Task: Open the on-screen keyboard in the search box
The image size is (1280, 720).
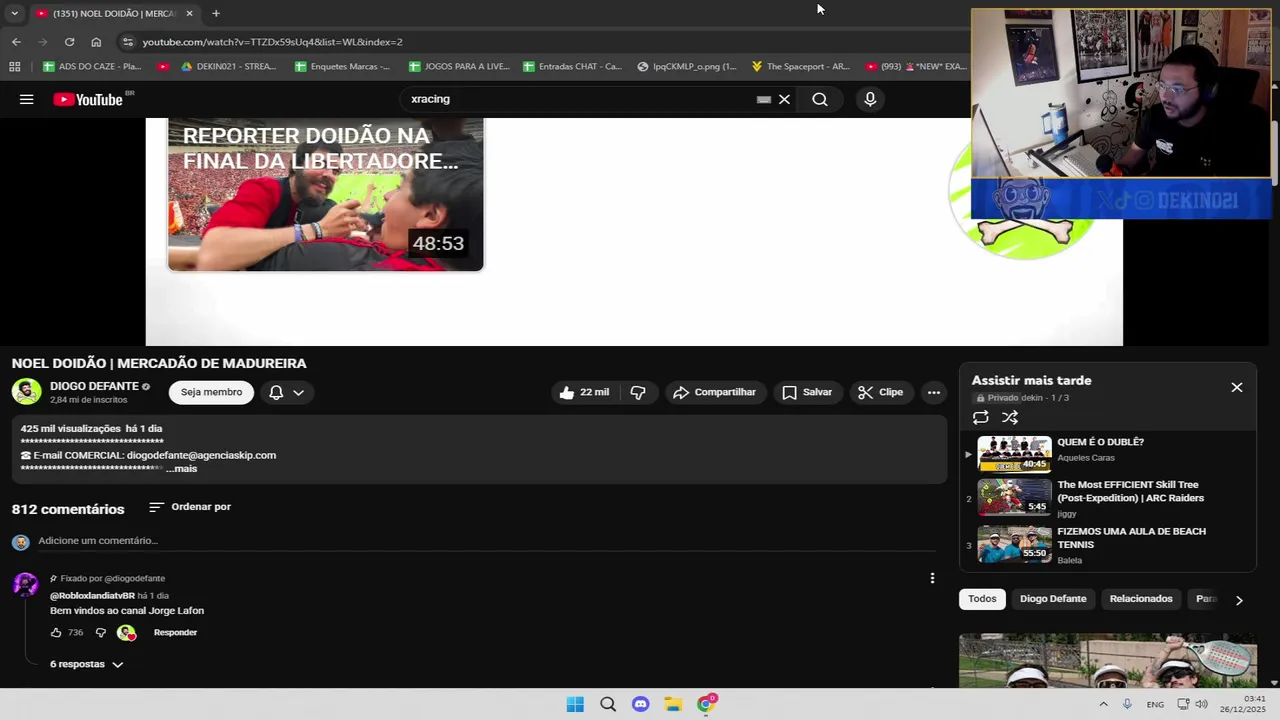Action: tap(764, 99)
